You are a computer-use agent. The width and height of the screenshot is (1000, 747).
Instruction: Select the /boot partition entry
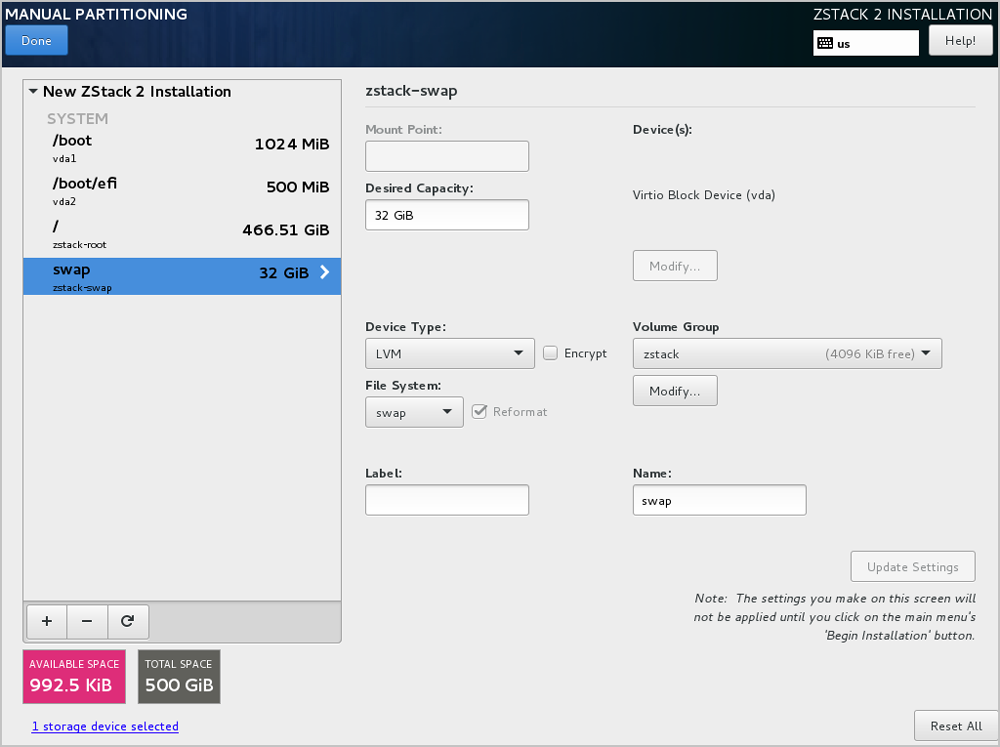[182, 146]
